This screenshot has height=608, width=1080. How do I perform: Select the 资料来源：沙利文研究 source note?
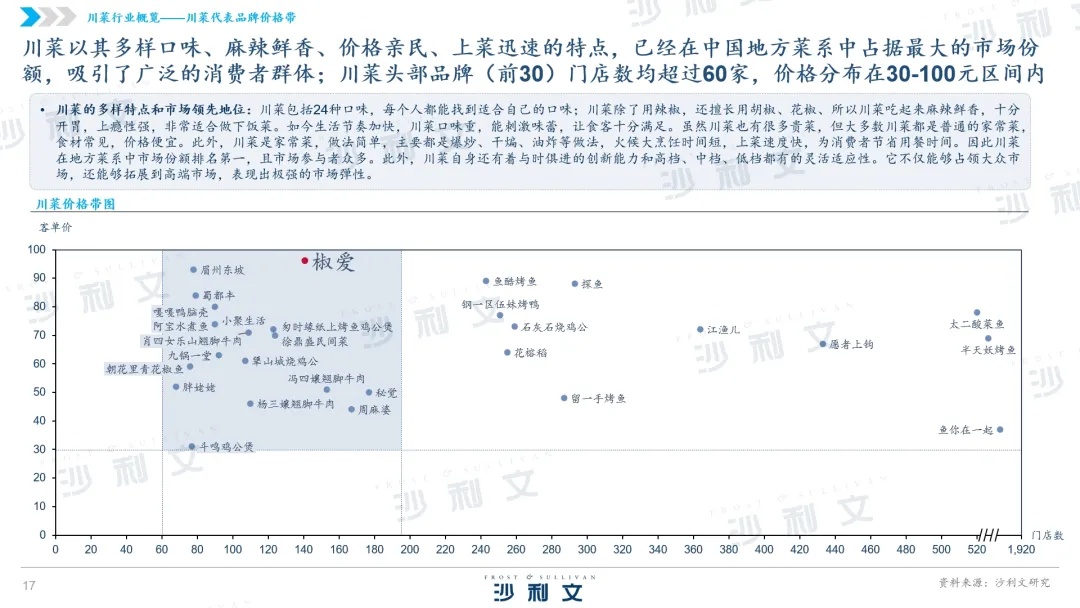[995, 583]
